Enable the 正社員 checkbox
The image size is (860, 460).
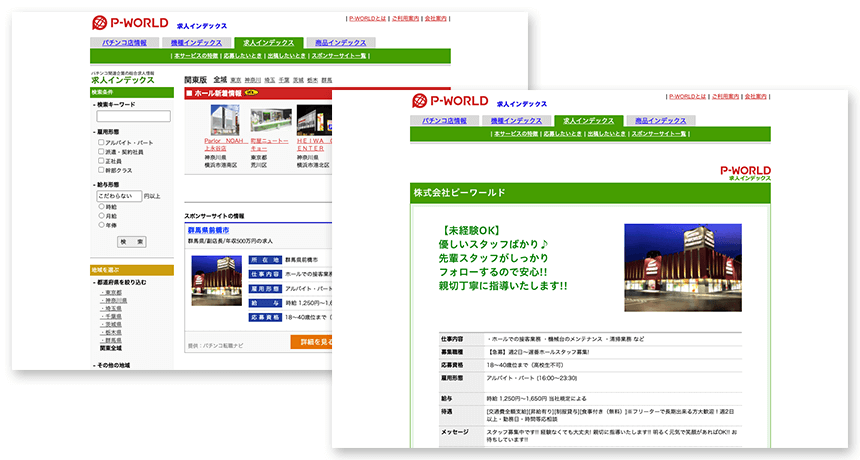101,160
